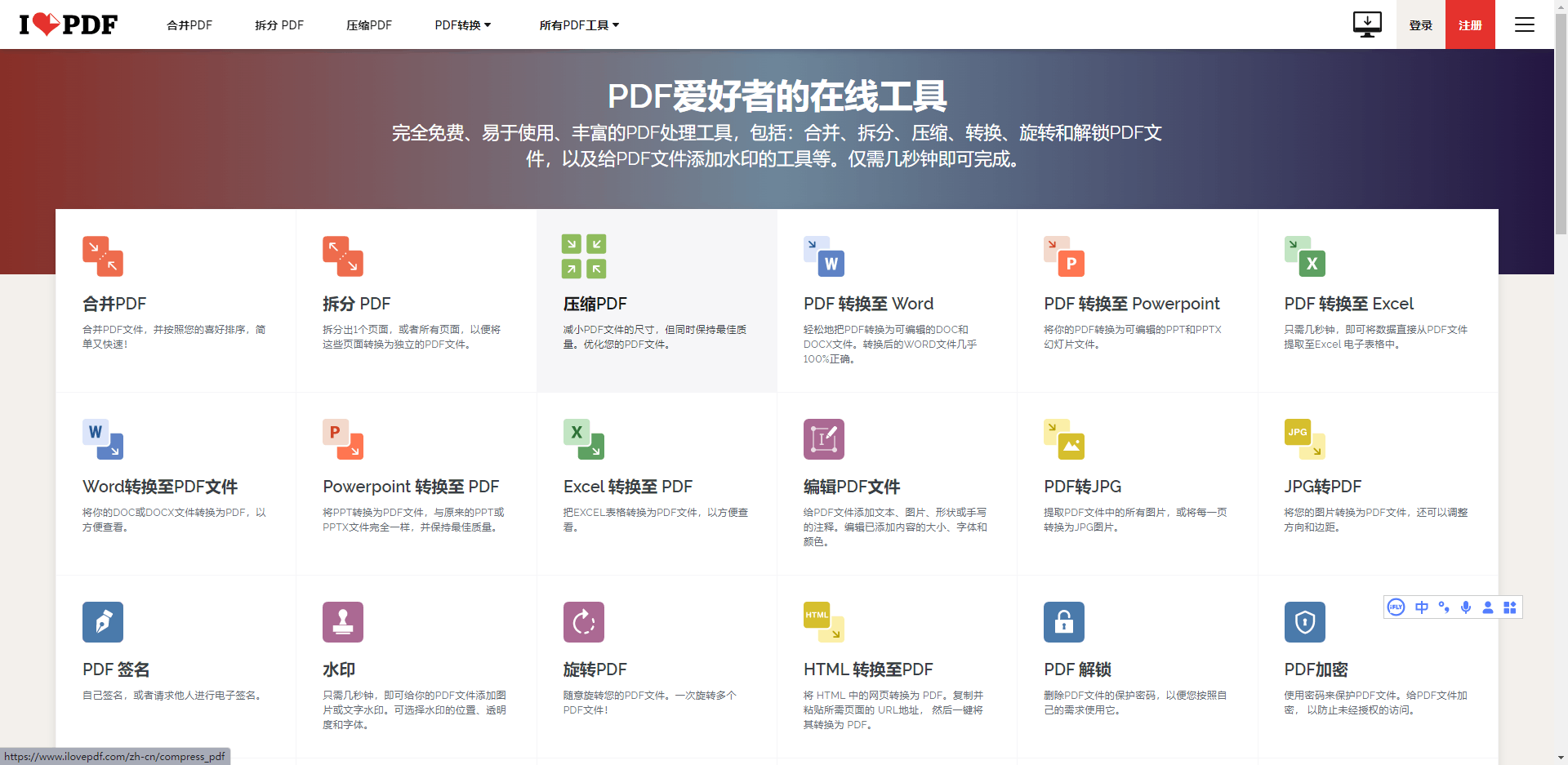Open the hamburger menu icon
The image size is (1568, 765).
tap(1525, 24)
